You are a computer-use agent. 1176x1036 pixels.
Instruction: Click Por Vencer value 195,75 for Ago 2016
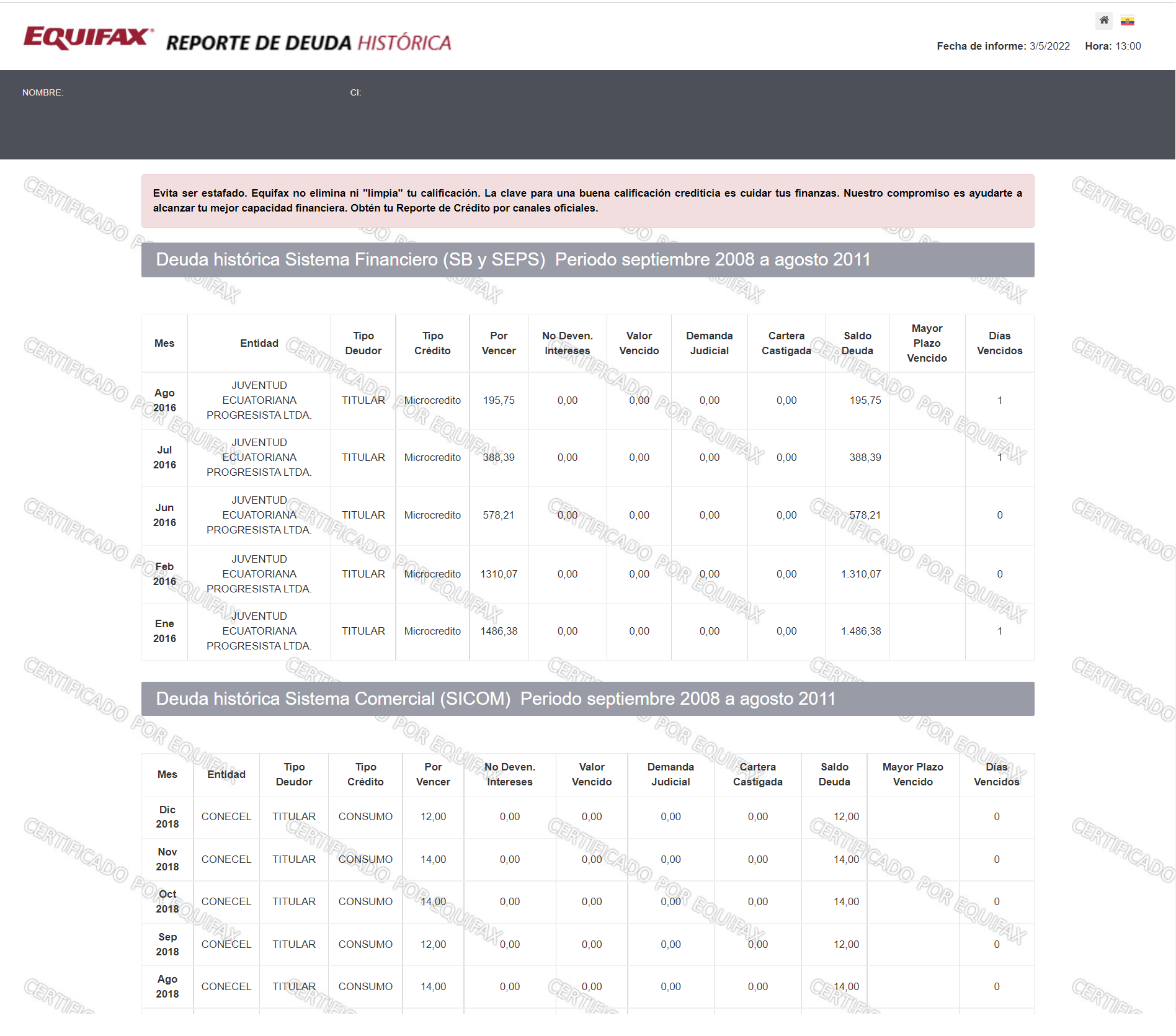pyautogui.click(x=499, y=400)
